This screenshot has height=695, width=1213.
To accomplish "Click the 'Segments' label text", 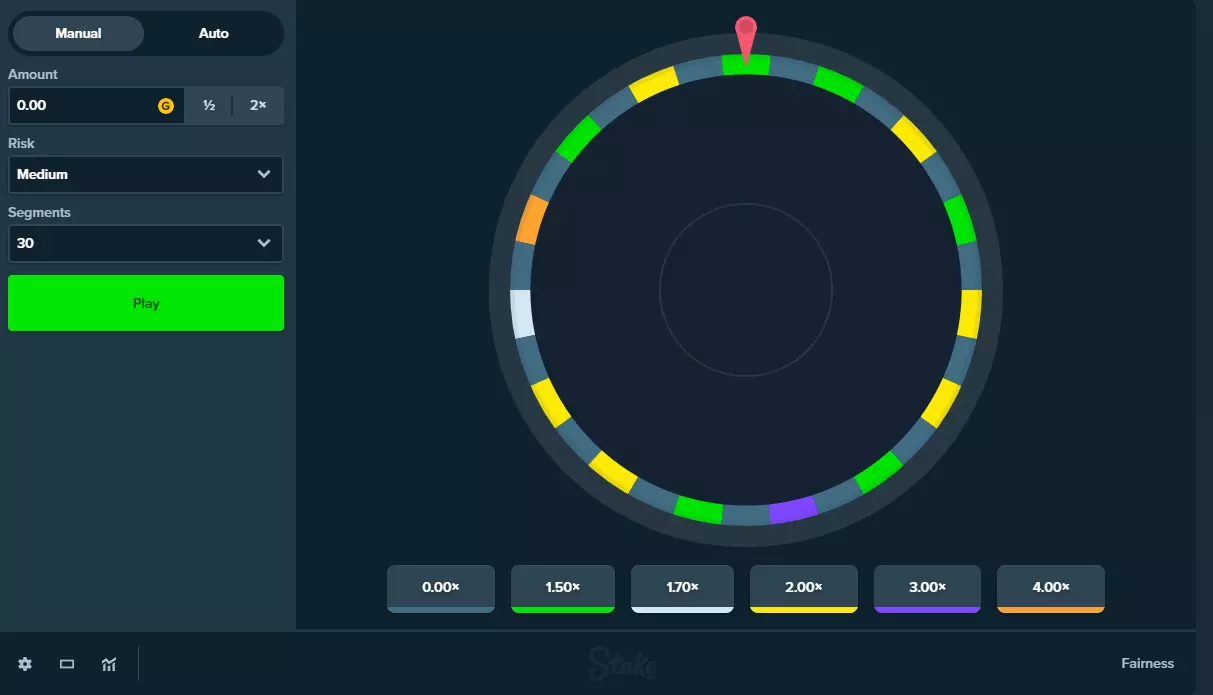I will (x=39, y=212).
